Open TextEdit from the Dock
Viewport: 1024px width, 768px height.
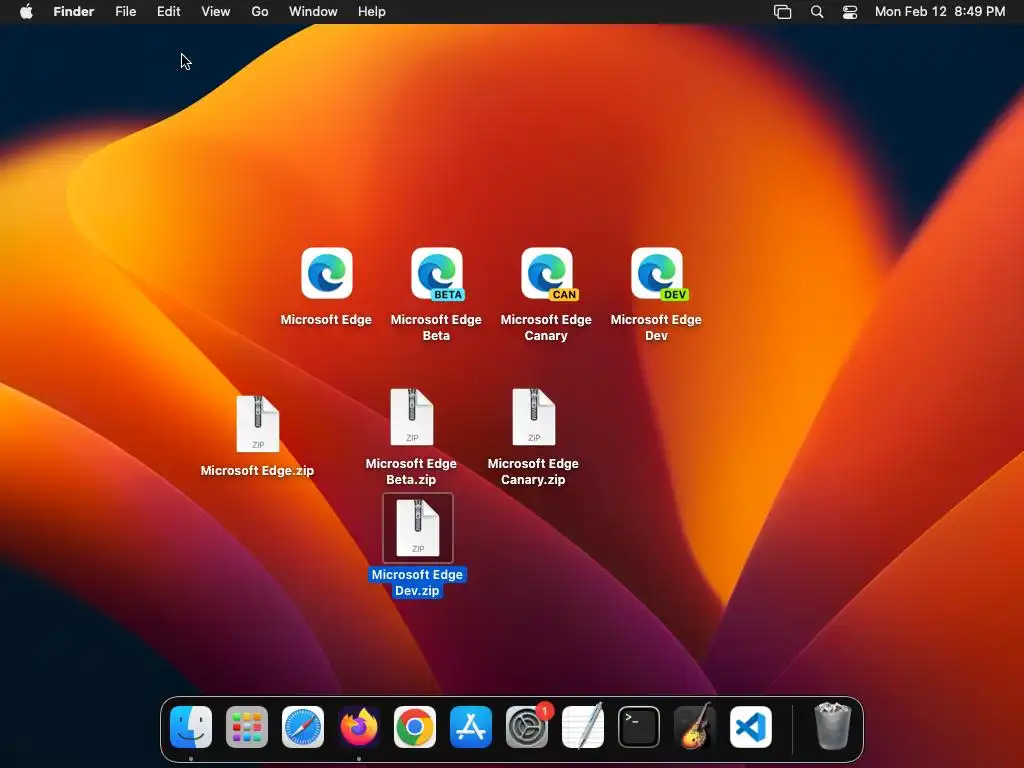pos(583,727)
